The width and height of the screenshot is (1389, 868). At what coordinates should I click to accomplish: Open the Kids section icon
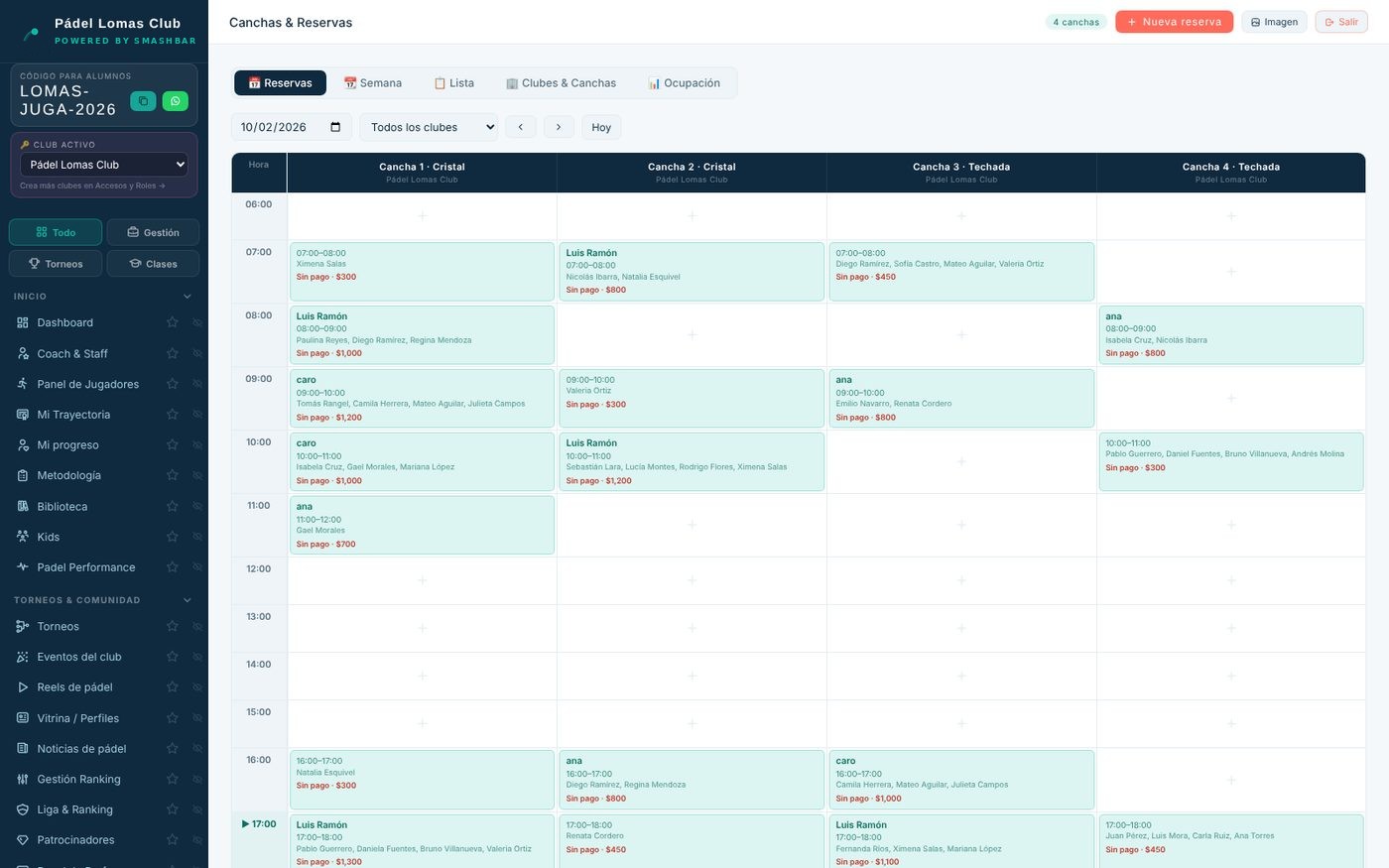(23, 537)
